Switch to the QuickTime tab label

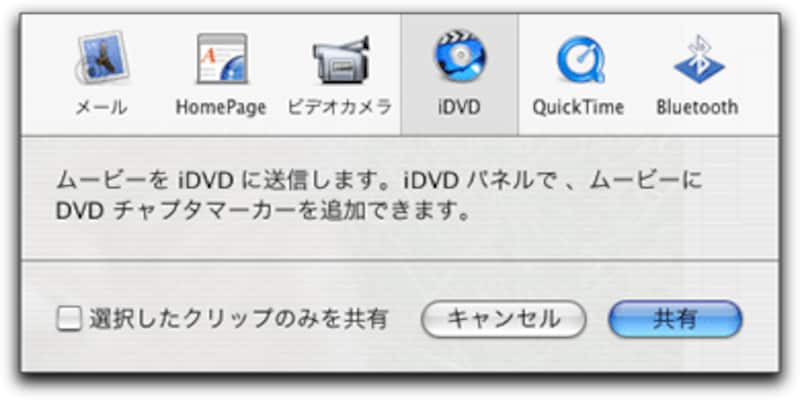579,108
